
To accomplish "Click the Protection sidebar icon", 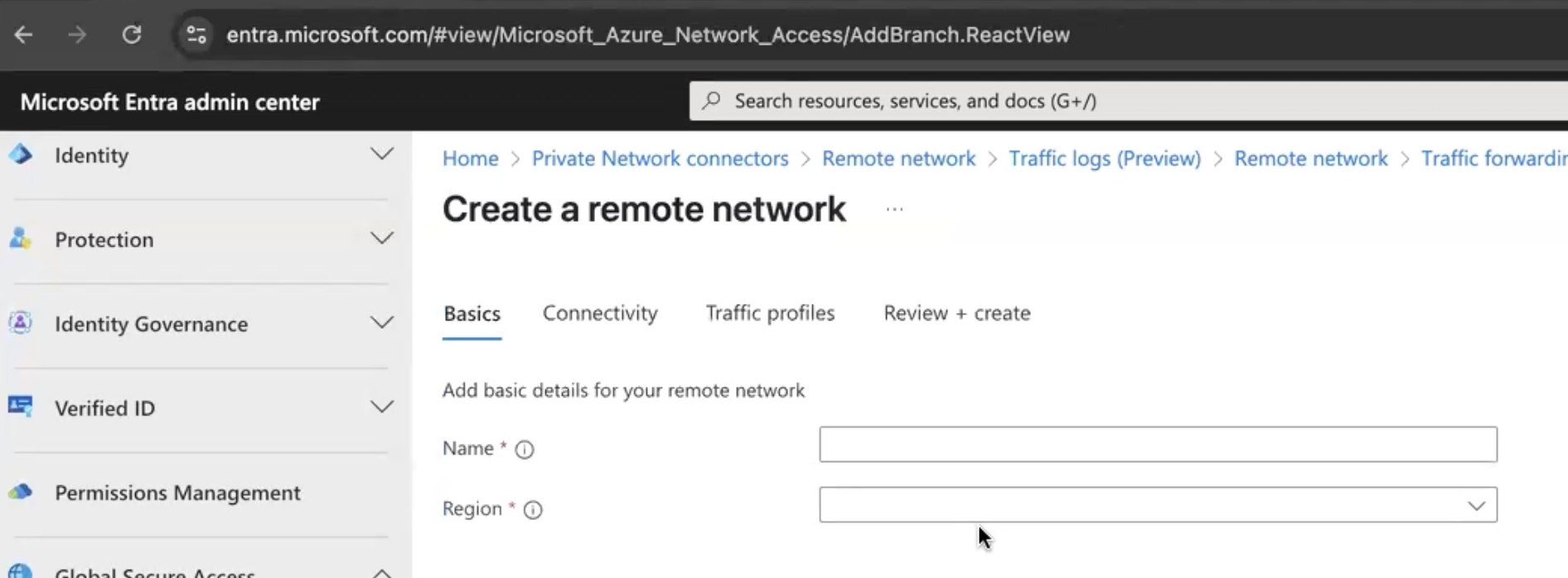I will click(21, 238).
